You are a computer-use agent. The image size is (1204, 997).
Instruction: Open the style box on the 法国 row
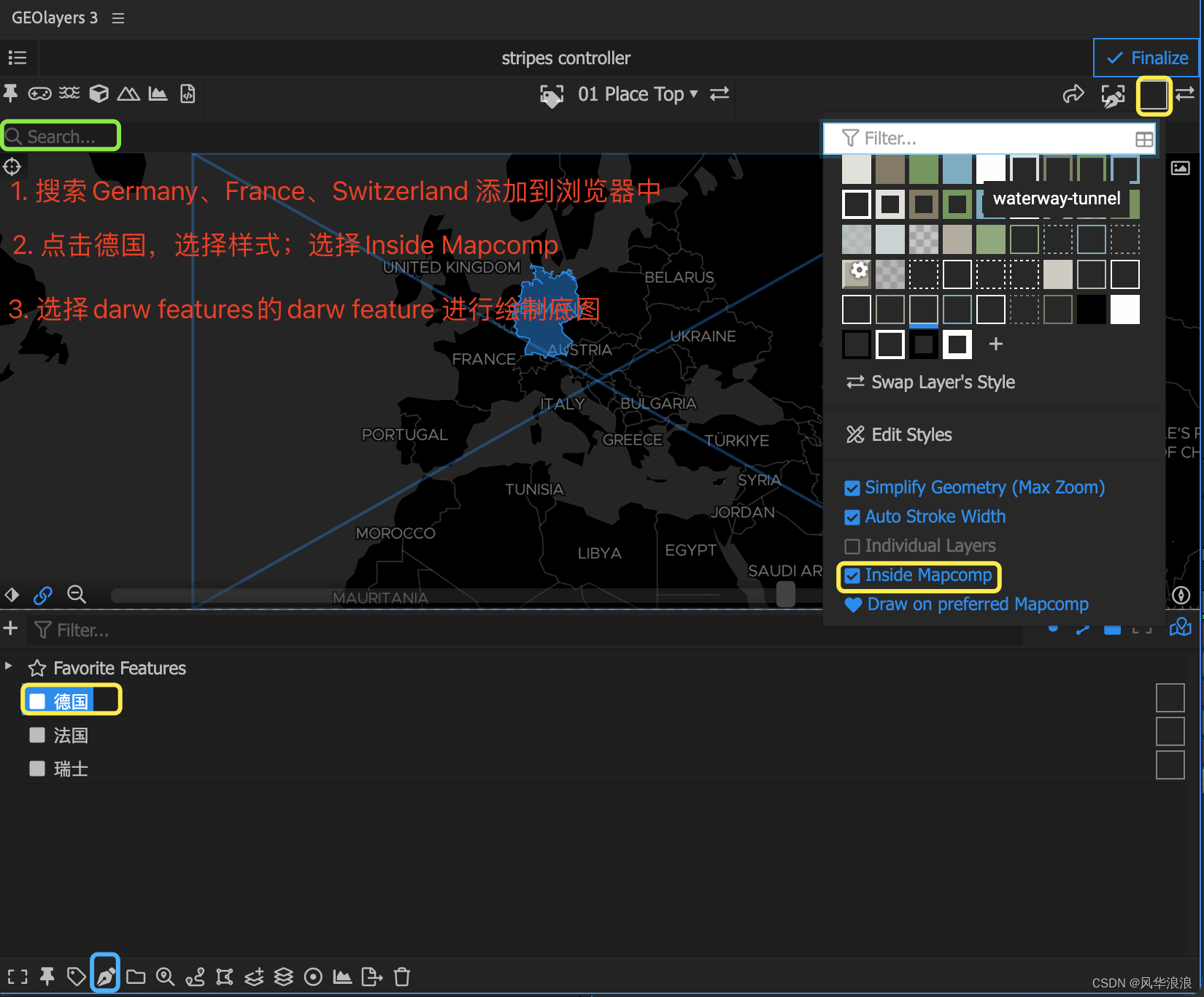click(x=1170, y=731)
